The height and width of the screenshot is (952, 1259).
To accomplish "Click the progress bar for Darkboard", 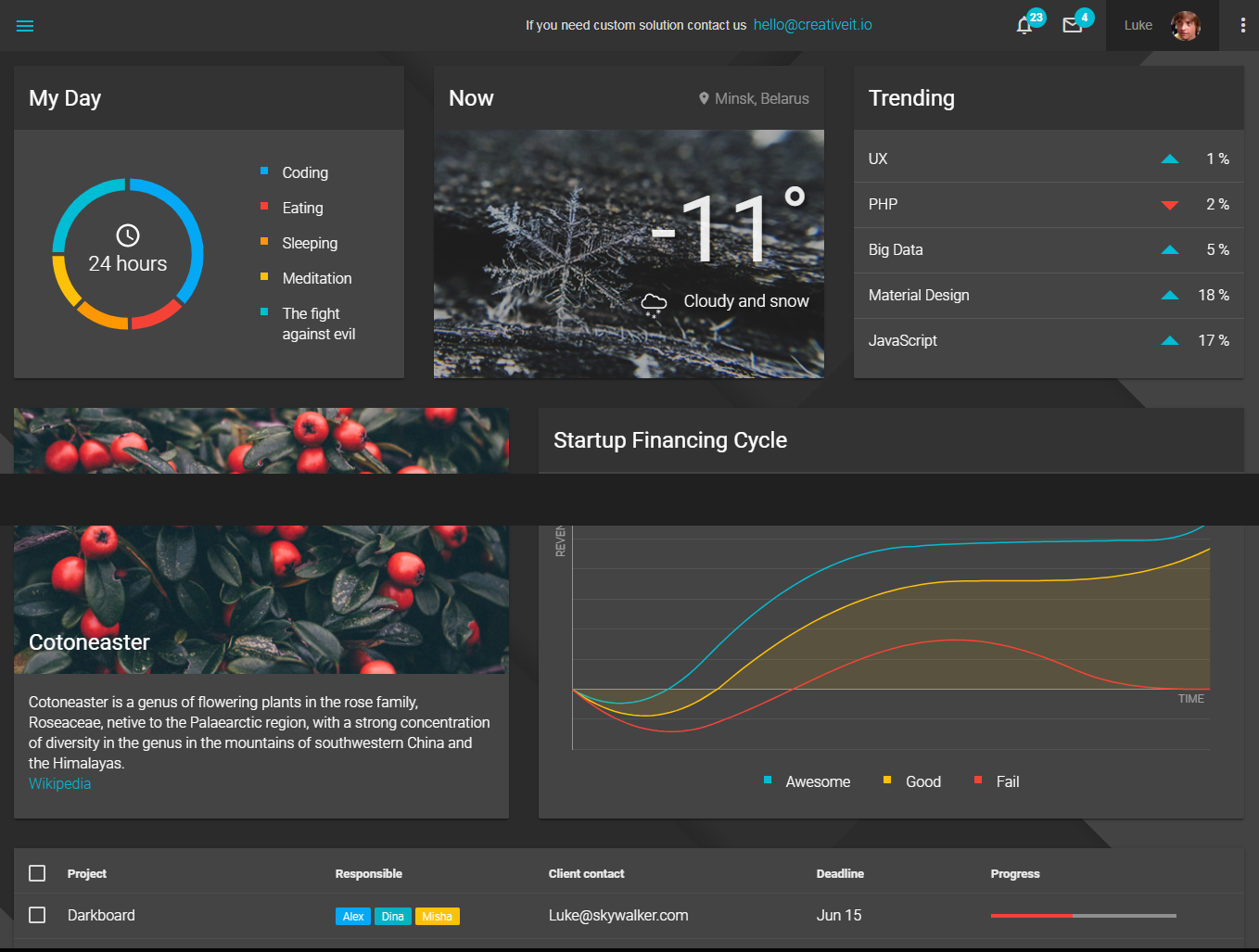I will (x=1083, y=914).
